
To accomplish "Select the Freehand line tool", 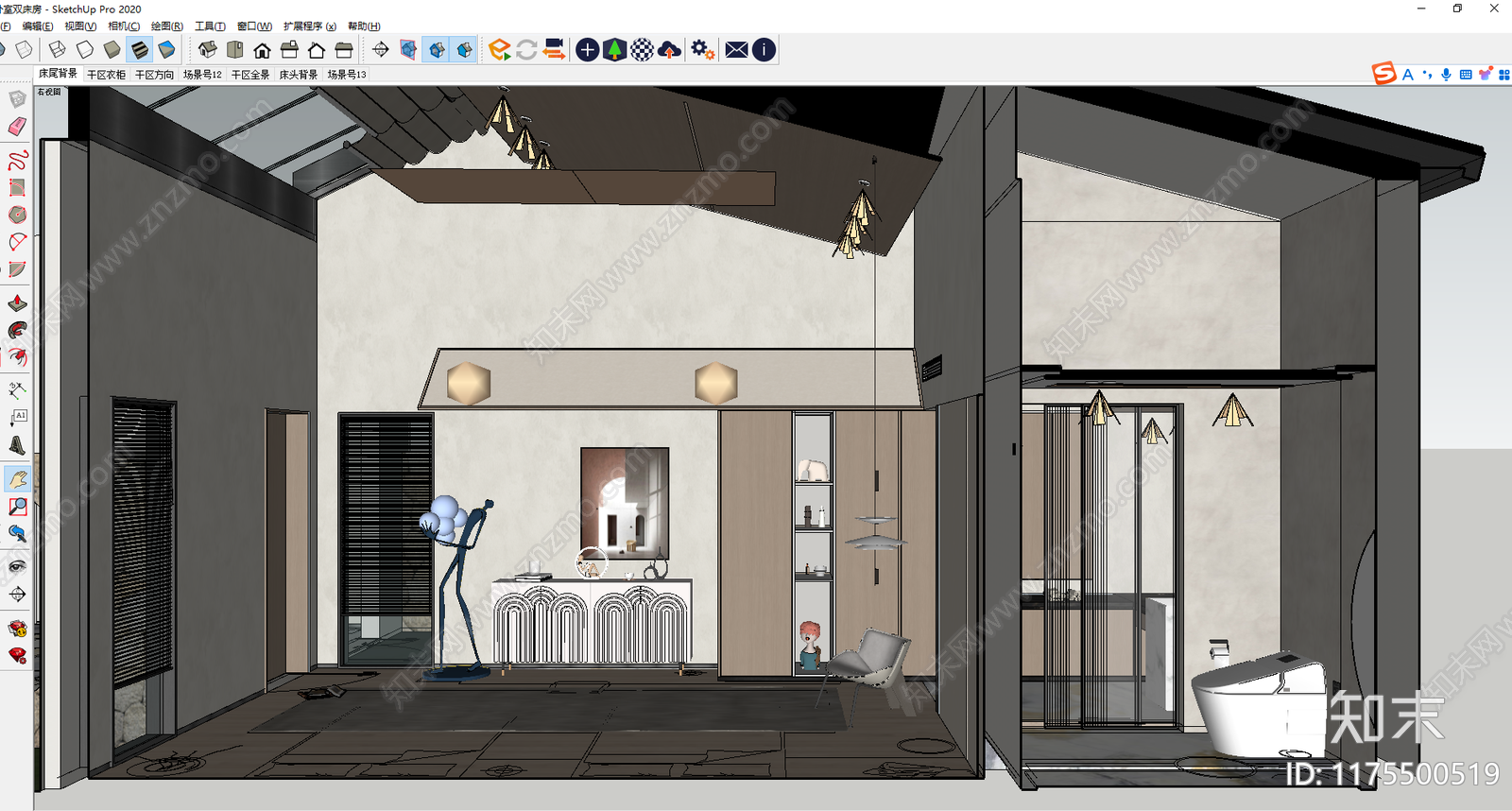I will coord(17,160).
